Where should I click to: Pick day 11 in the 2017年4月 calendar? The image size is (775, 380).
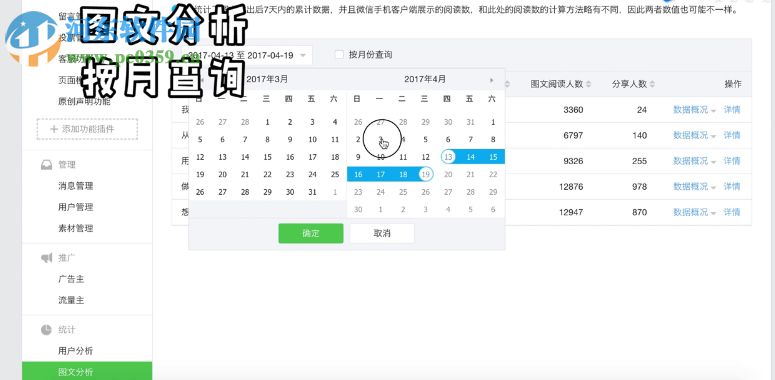pos(403,157)
